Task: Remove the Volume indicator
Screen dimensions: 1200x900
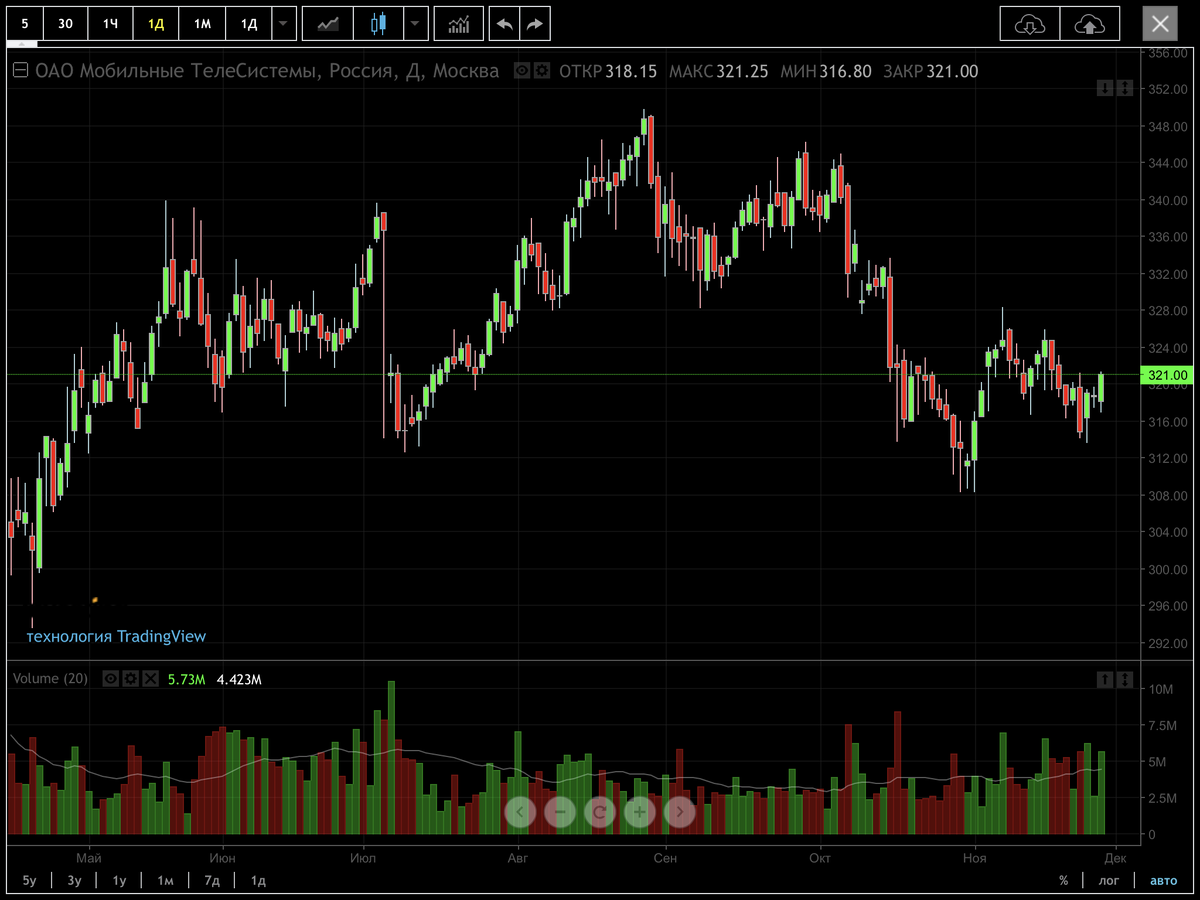Action: 150,679
